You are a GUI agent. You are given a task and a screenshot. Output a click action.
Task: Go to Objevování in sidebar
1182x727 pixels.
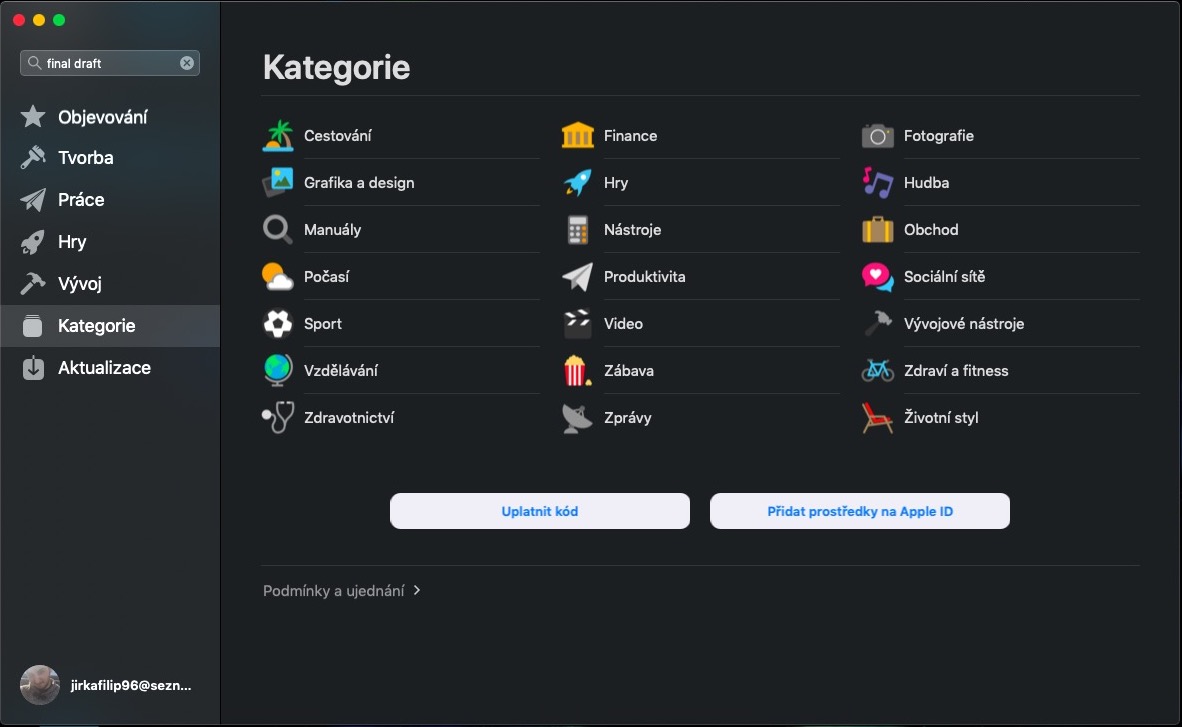click(x=102, y=117)
